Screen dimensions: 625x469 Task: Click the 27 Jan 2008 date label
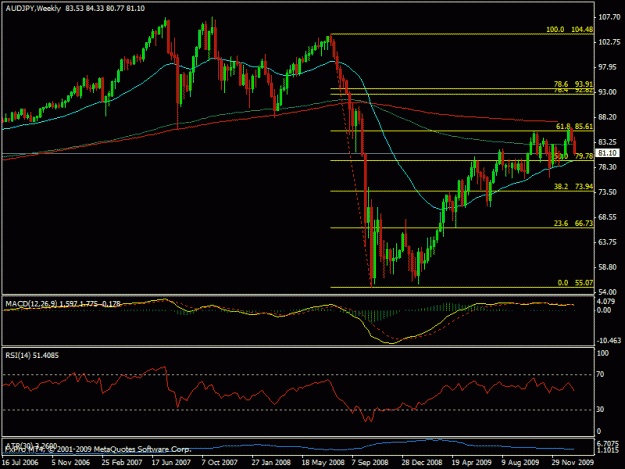[x=271, y=462]
